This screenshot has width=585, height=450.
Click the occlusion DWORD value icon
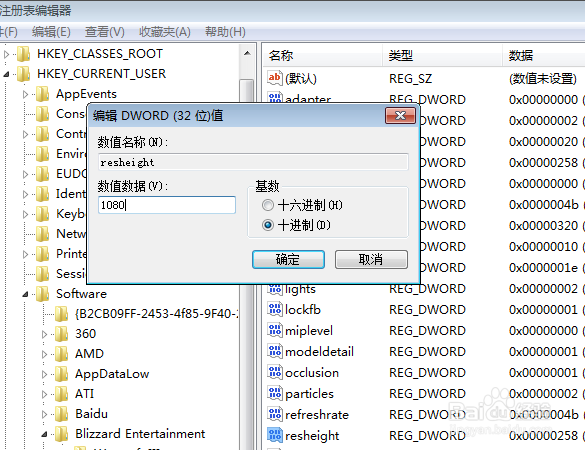pyautogui.click(x=275, y=372)
